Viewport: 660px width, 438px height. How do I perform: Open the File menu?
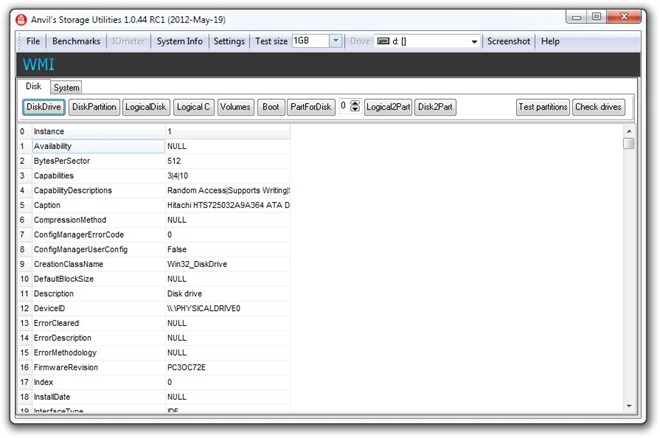pyautogui.click(x=33, y=41)
